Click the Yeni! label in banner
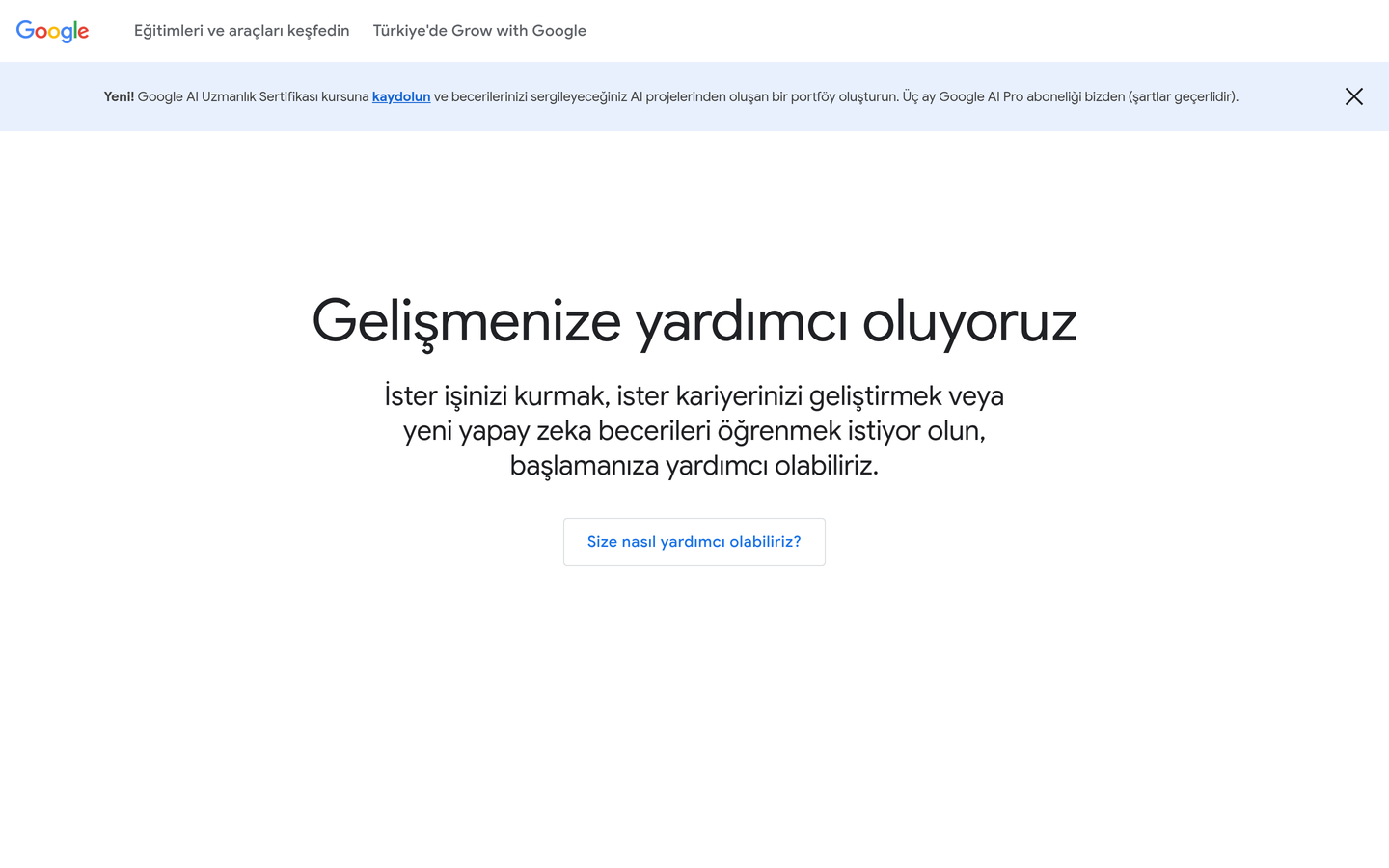Image resolution: width=1389 pixels, height=868 pixels. pos(120,96)
